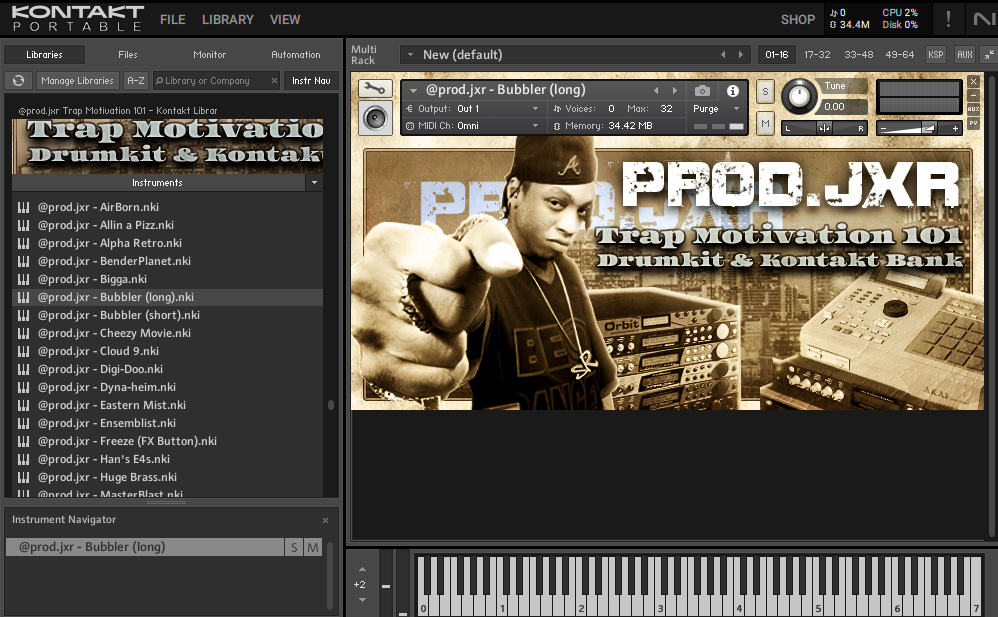
Task: Click the Native Instruments logo icon
Action: pos(984,19)
